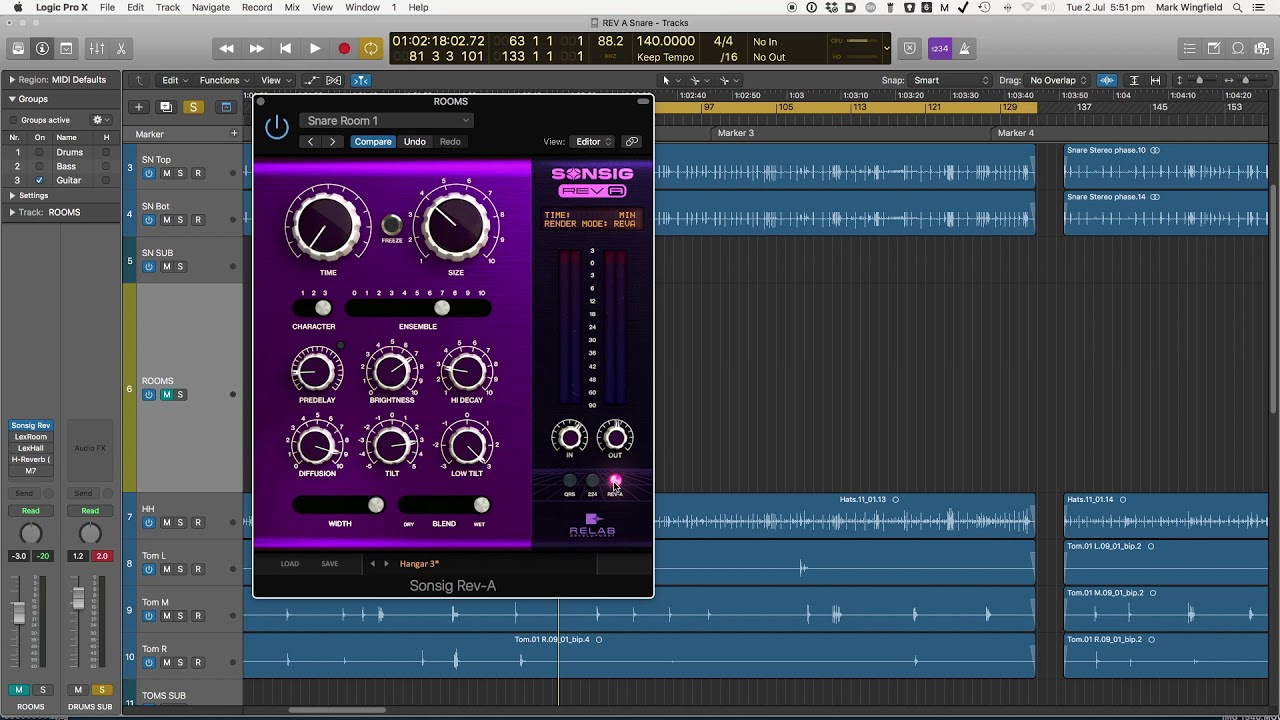Screen dimensions: 1280x720
Task: Open the List Editors panel
Action: (1189, 48)
